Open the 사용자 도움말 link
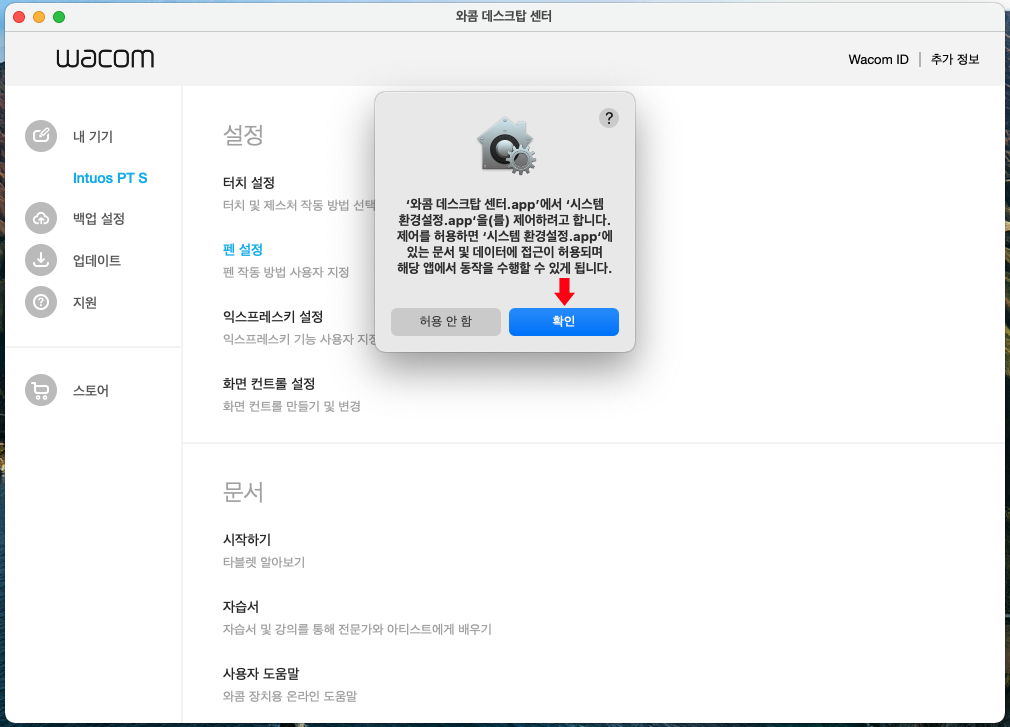This screenshot has width=1010, height=727. (261, 674)
